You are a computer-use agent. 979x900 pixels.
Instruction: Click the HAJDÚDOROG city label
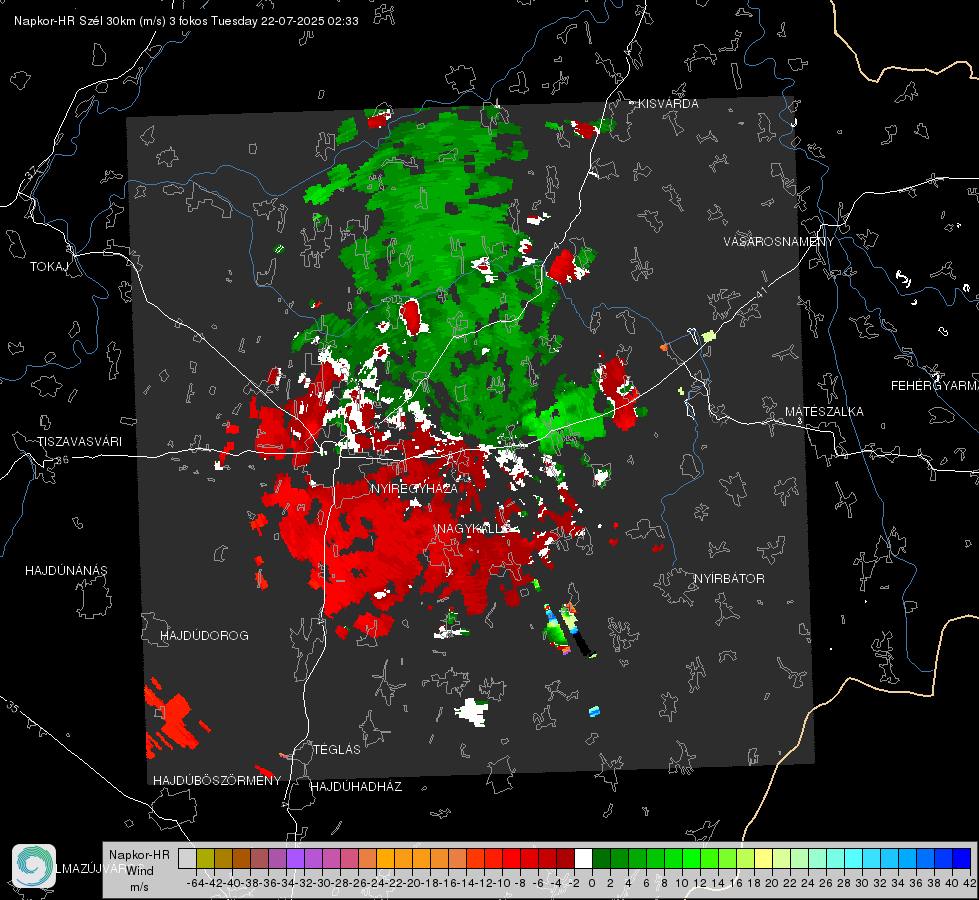click(204, 636)
